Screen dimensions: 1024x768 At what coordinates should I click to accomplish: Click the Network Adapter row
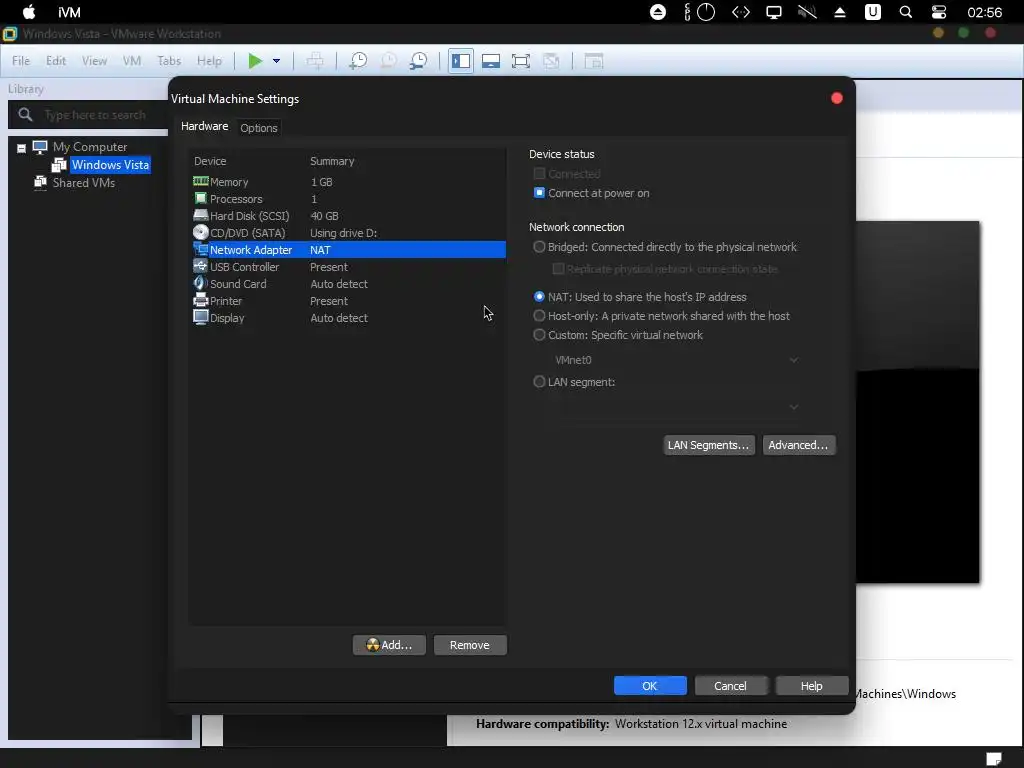tap(349, 249)
